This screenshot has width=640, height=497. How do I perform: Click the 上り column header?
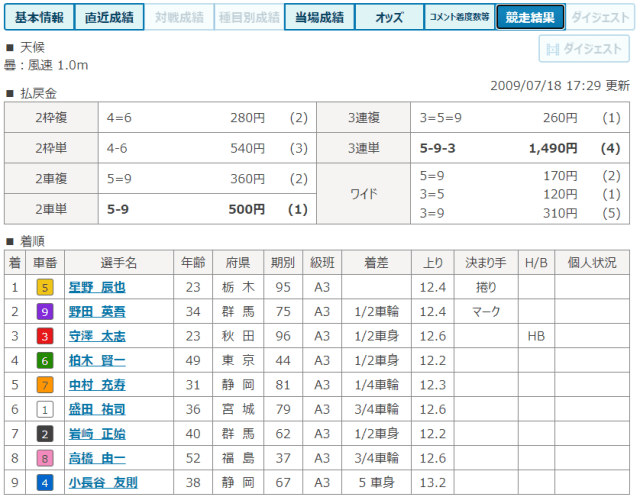433,262
